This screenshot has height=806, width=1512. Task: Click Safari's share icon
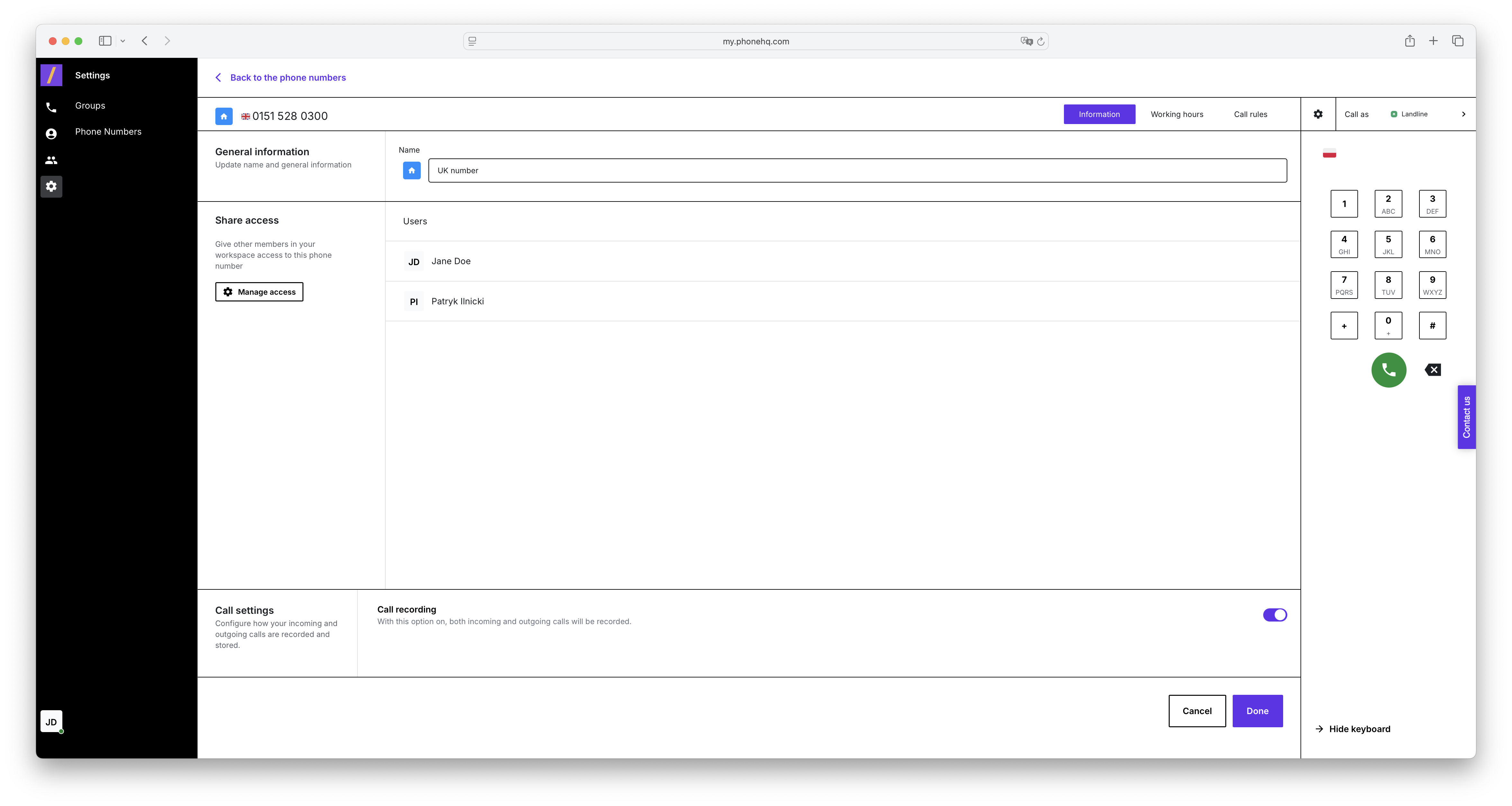pos(1409,41)
